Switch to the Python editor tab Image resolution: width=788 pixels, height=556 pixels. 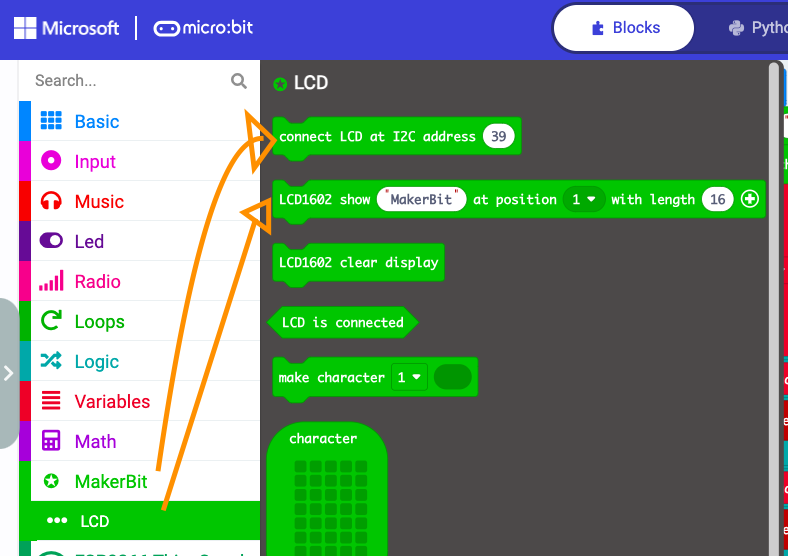click(756, 28)
